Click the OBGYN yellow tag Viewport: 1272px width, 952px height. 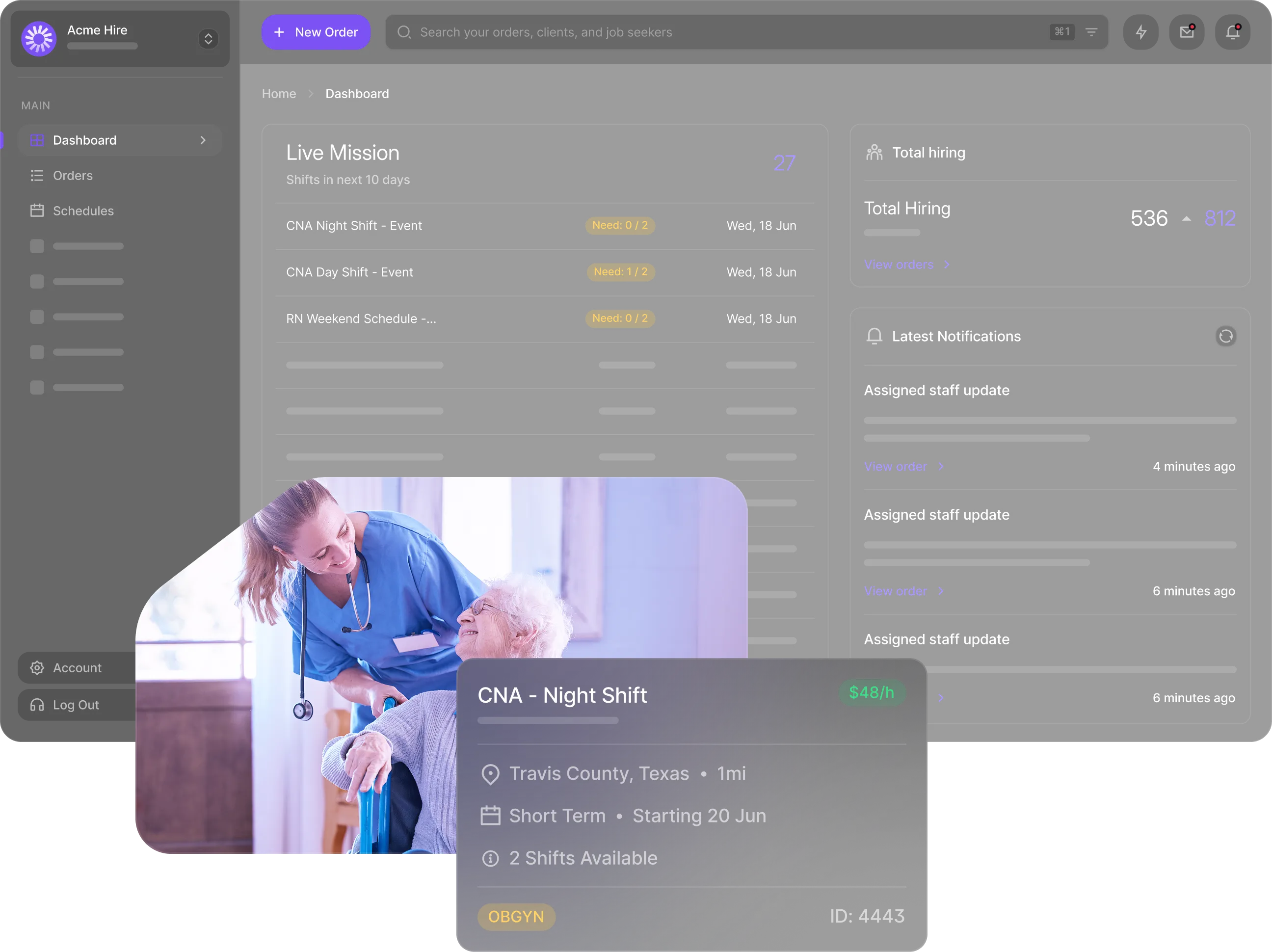[516, 916]
